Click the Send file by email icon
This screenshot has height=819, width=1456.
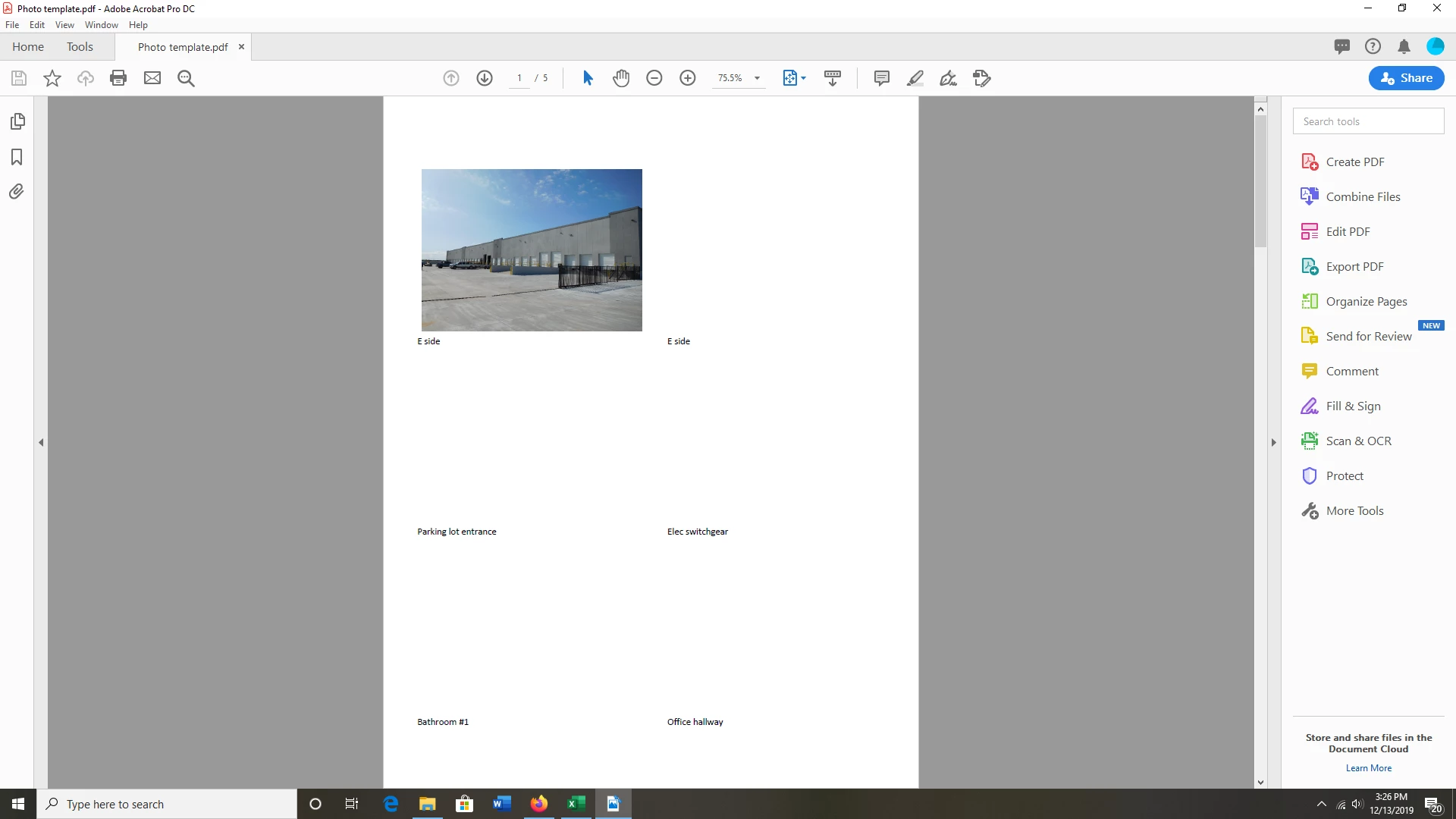pos(152,78)
